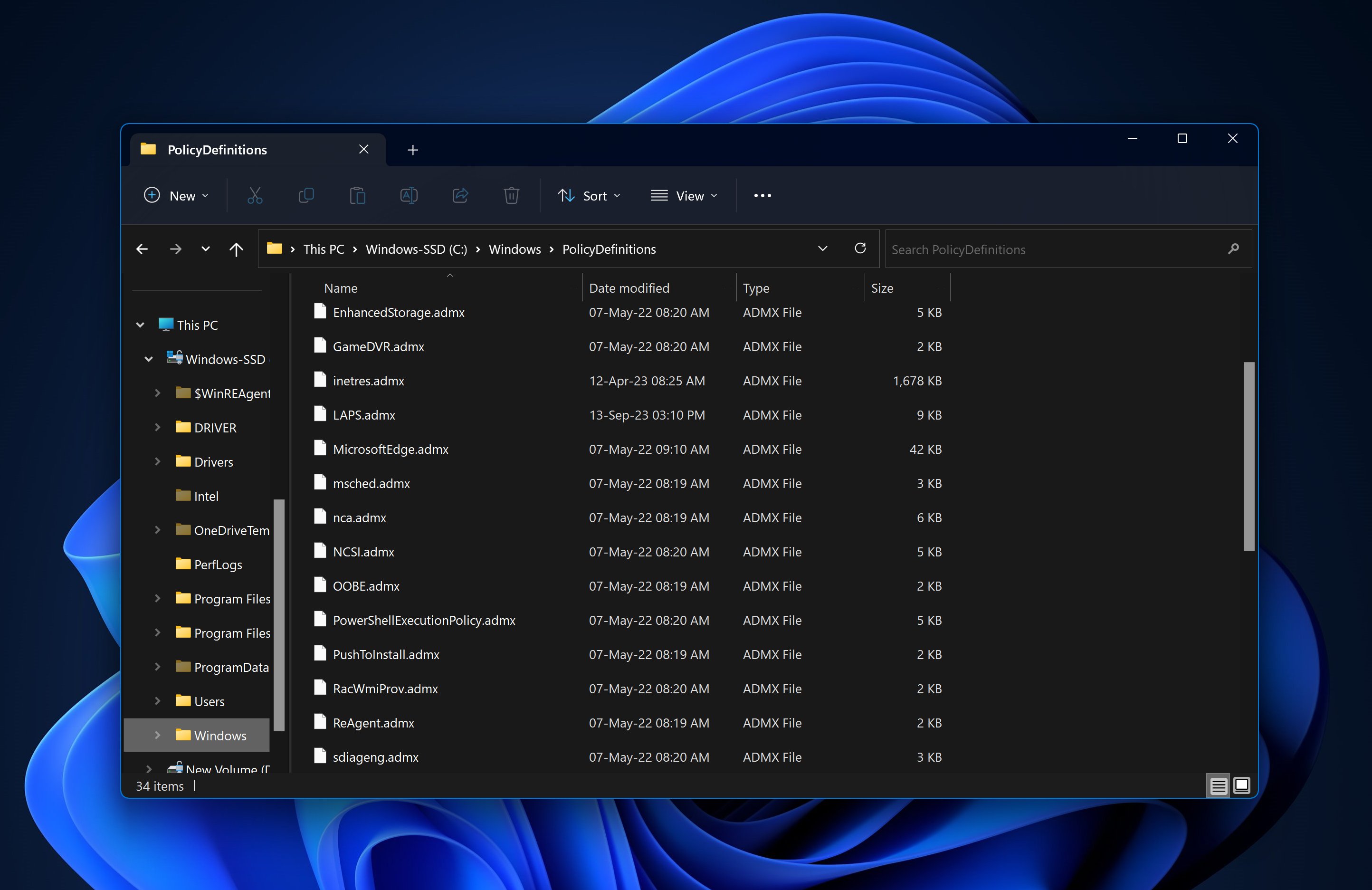Image resolution: width=1372 pixels, height=890 pixels.
Task: Expand the ProgramData folder node
Action: (157, 667)
